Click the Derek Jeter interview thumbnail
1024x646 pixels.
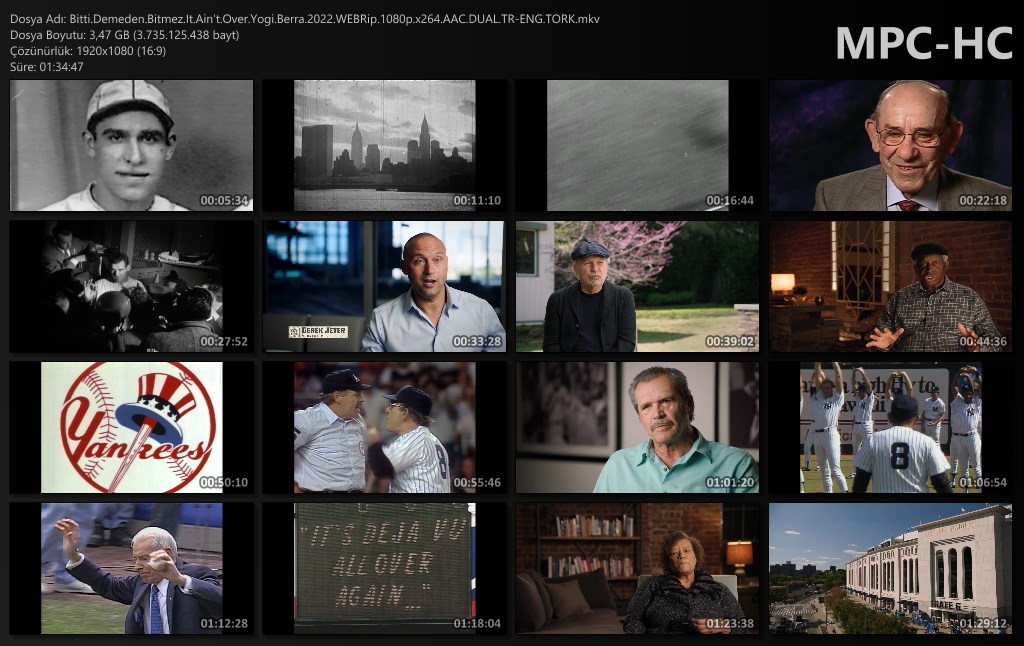[384, 287]
